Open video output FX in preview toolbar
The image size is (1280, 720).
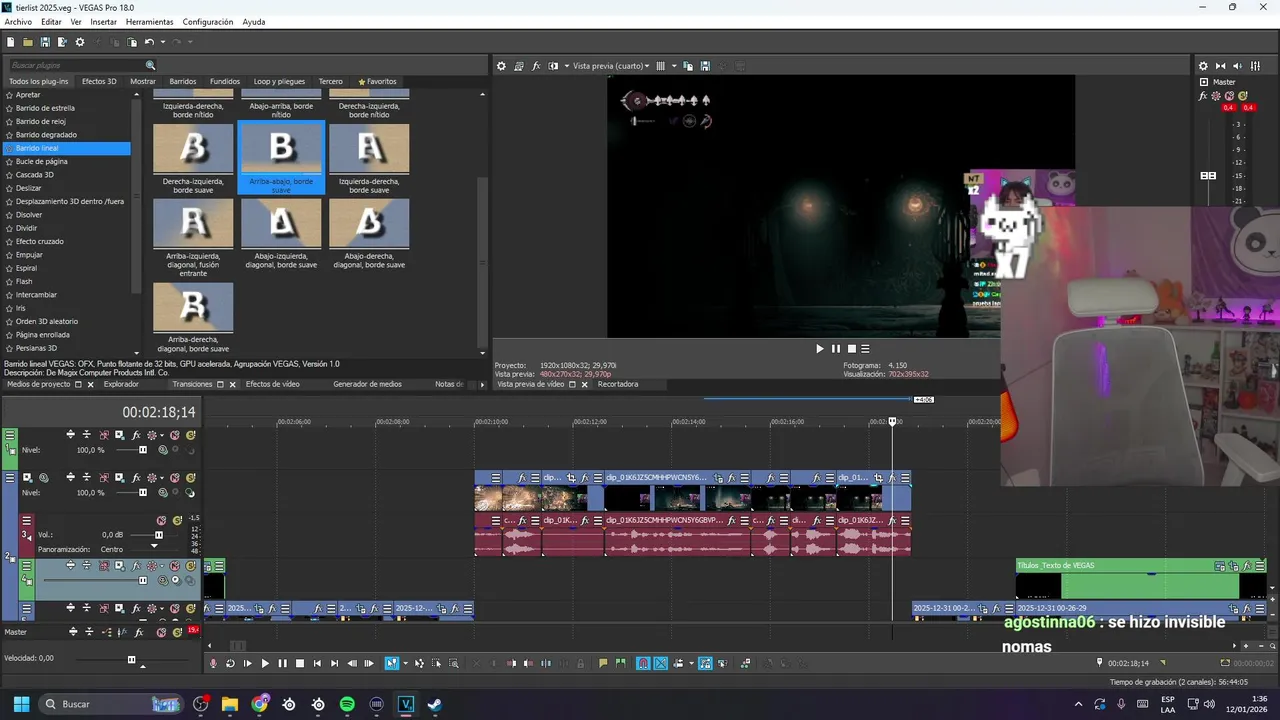point(536,66)
